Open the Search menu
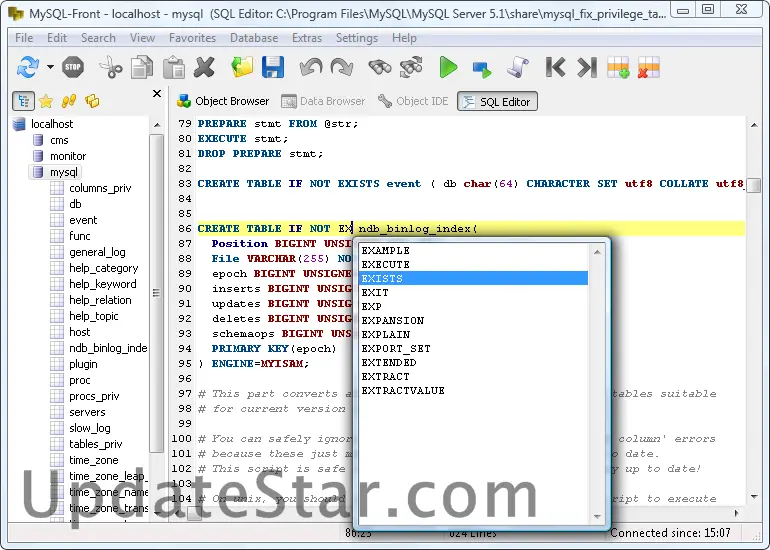 [98, 38]
